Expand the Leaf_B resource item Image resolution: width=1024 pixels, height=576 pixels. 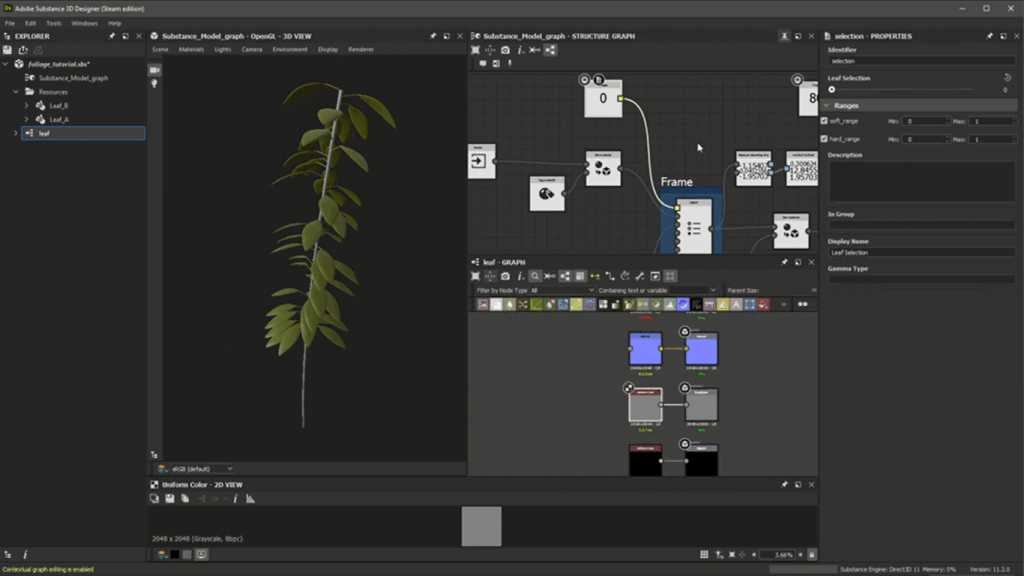(x=27, y=105)
